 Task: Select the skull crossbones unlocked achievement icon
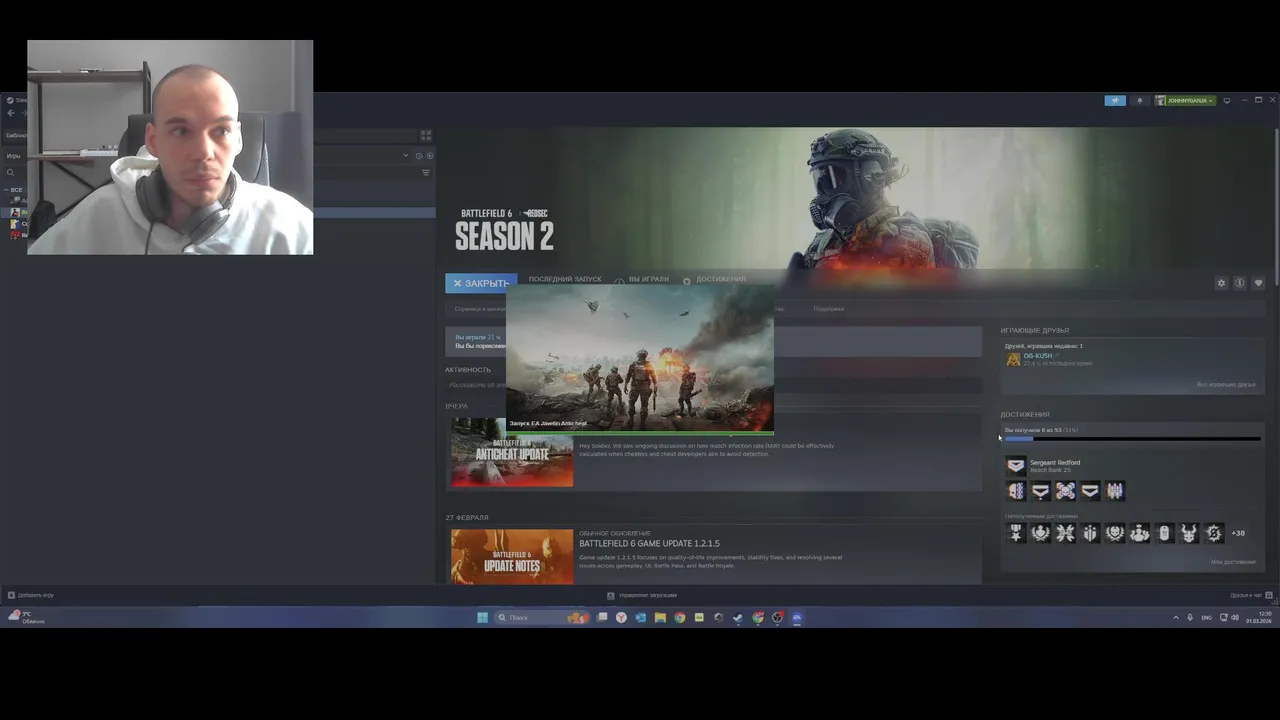click(x=1065, y=490)
